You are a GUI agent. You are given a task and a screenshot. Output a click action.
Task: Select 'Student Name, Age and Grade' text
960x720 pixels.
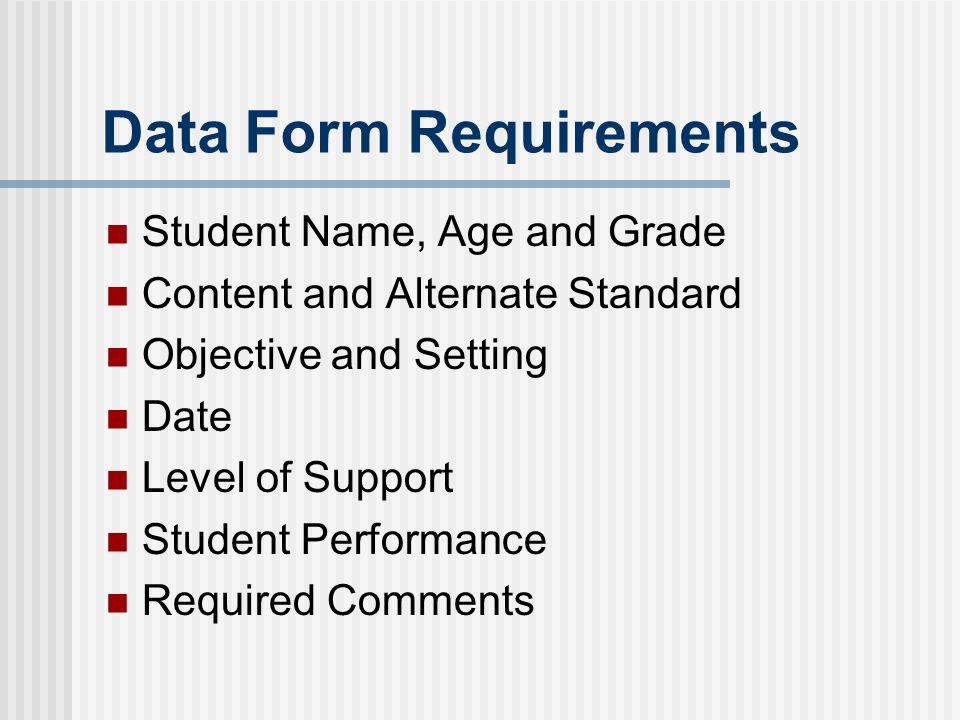click(x=433, y=233)
